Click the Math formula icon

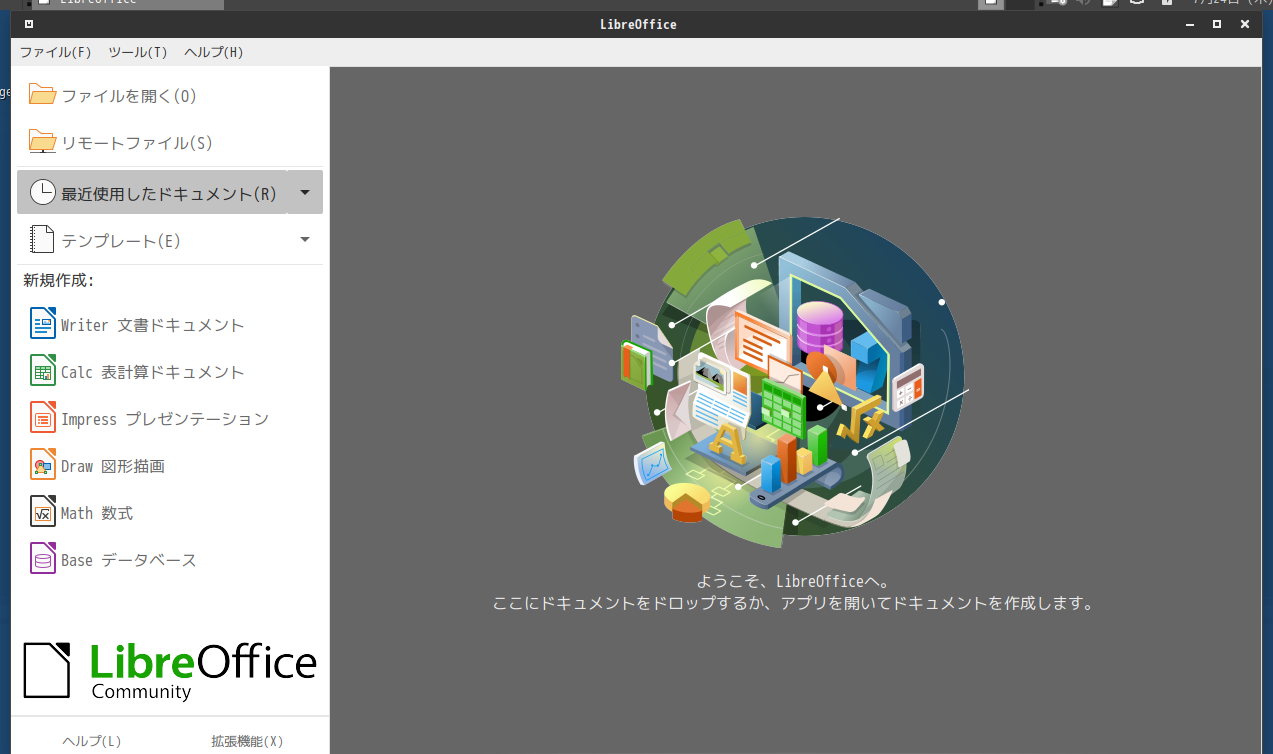(43, 512)
